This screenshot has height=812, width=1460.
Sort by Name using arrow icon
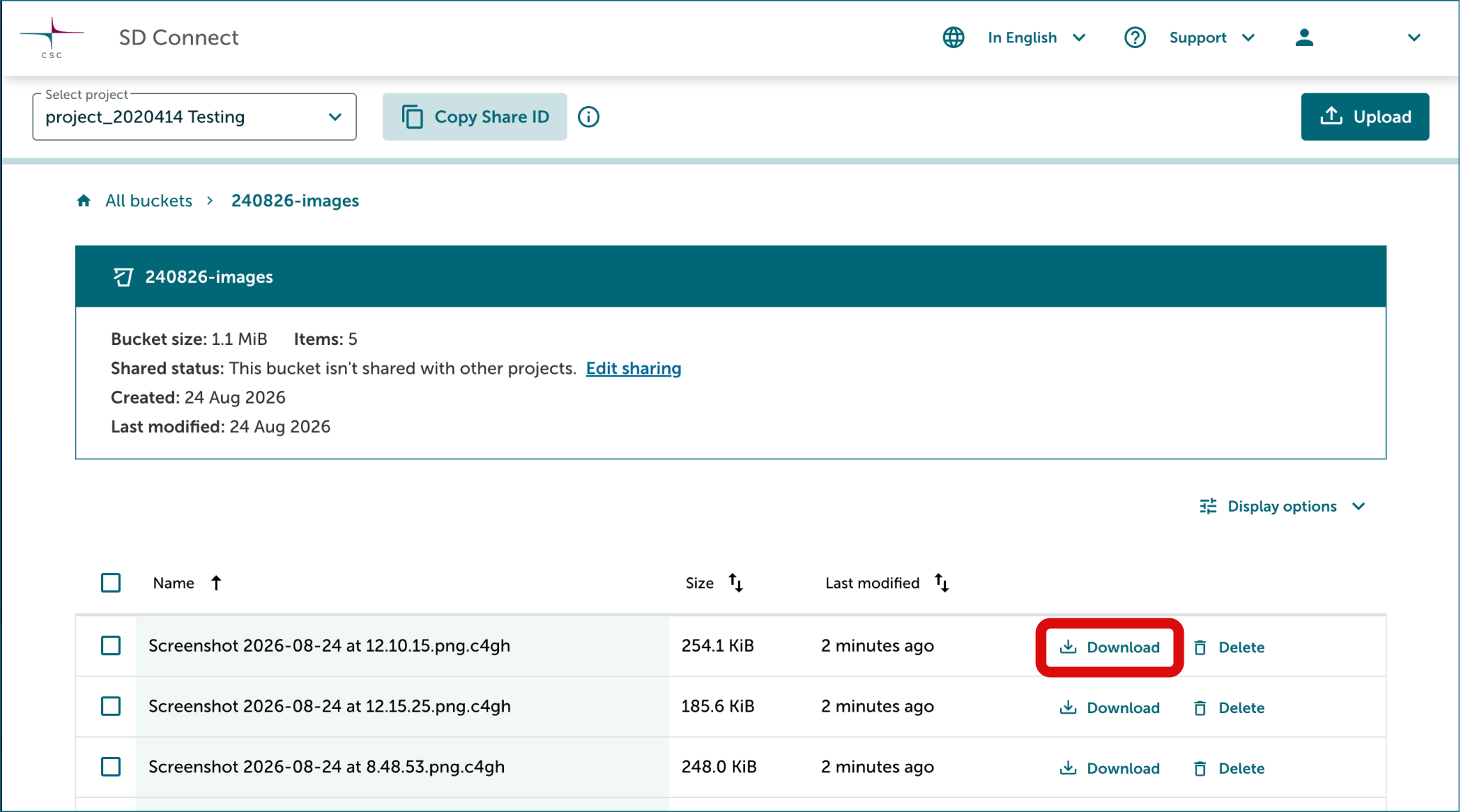tap(216, 583)
